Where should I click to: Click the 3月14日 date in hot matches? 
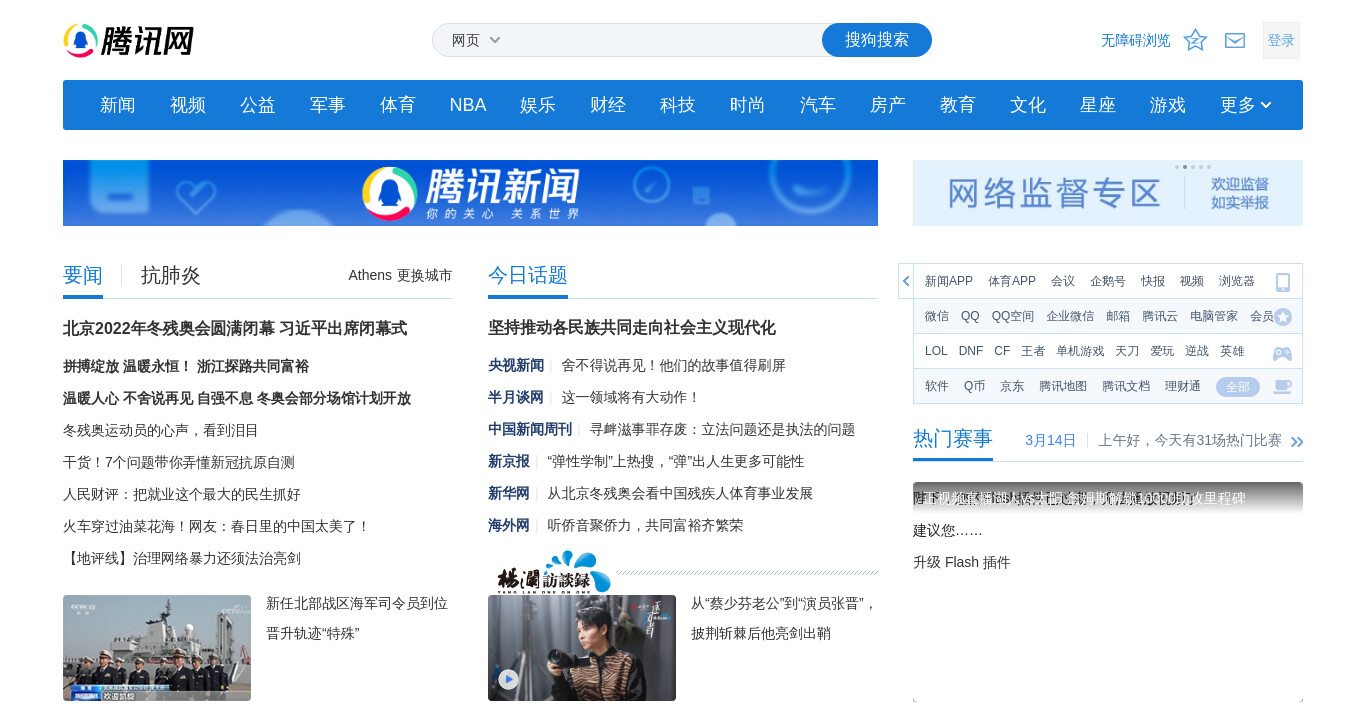[1050, 440]
